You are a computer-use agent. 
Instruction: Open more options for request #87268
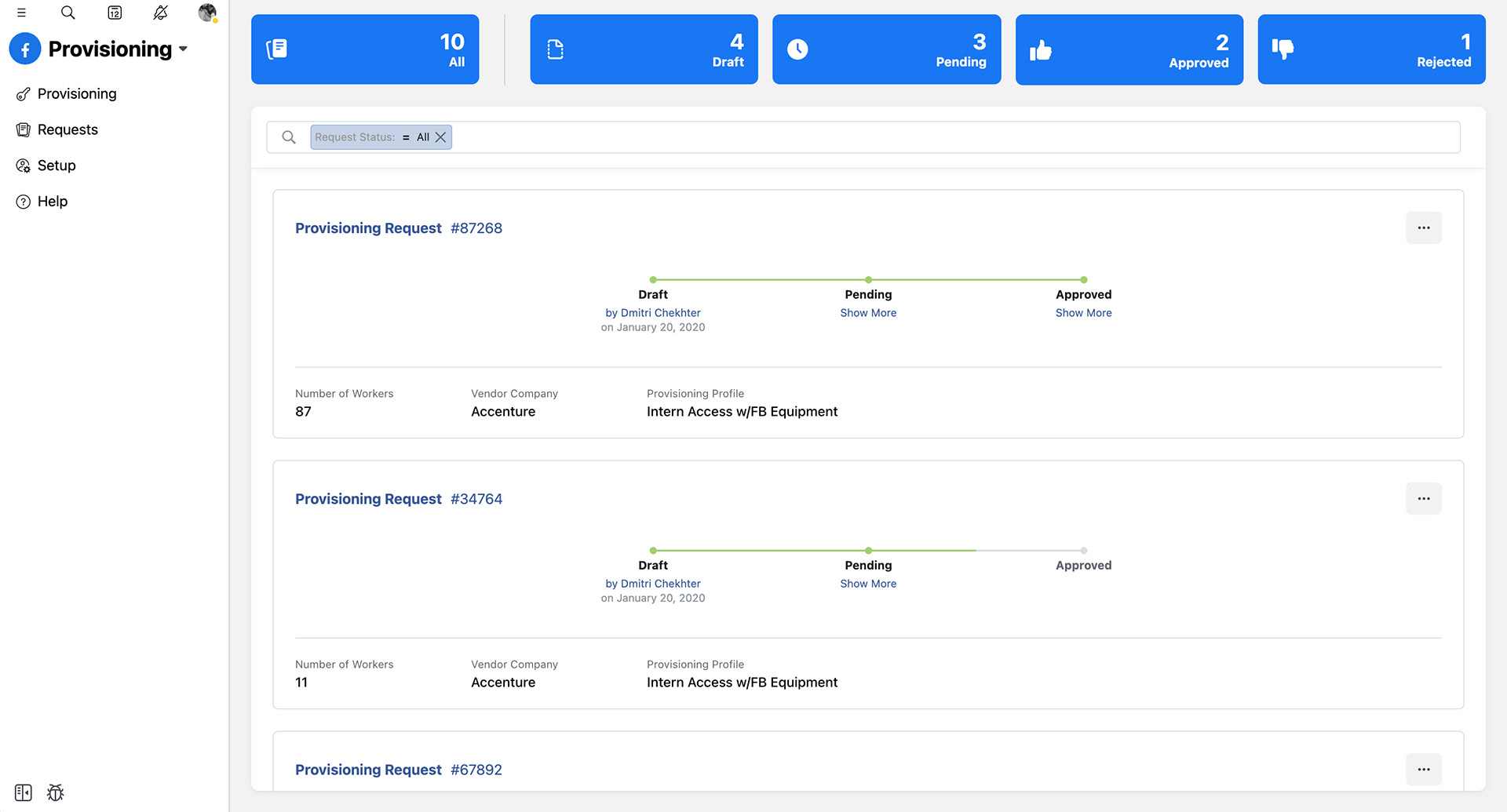1424,228
